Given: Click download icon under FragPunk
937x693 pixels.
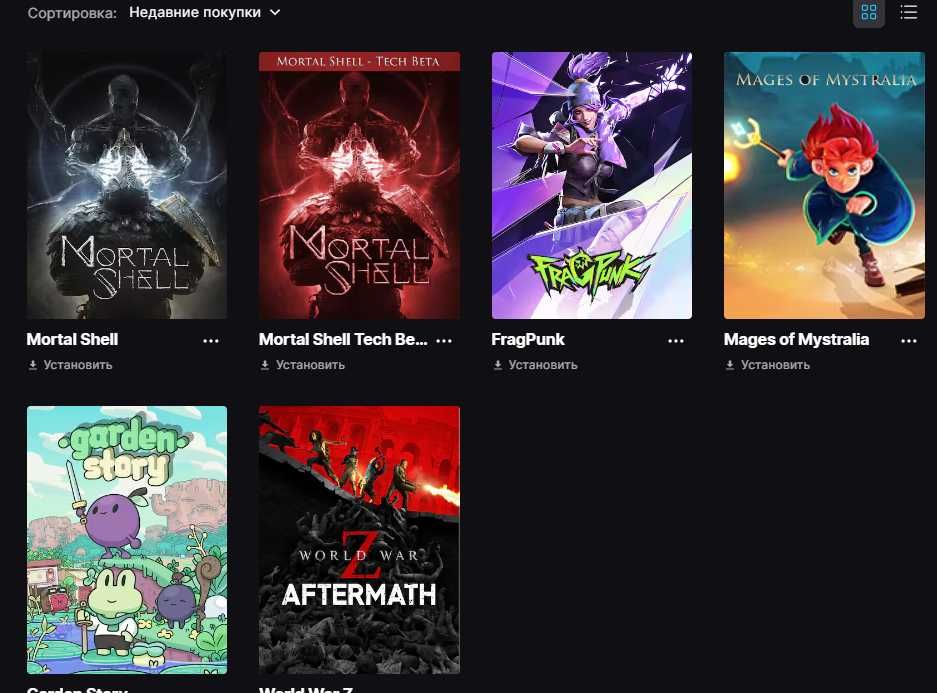Looking at the screenshot, I should pyautogui.click(x=497, y=364).
